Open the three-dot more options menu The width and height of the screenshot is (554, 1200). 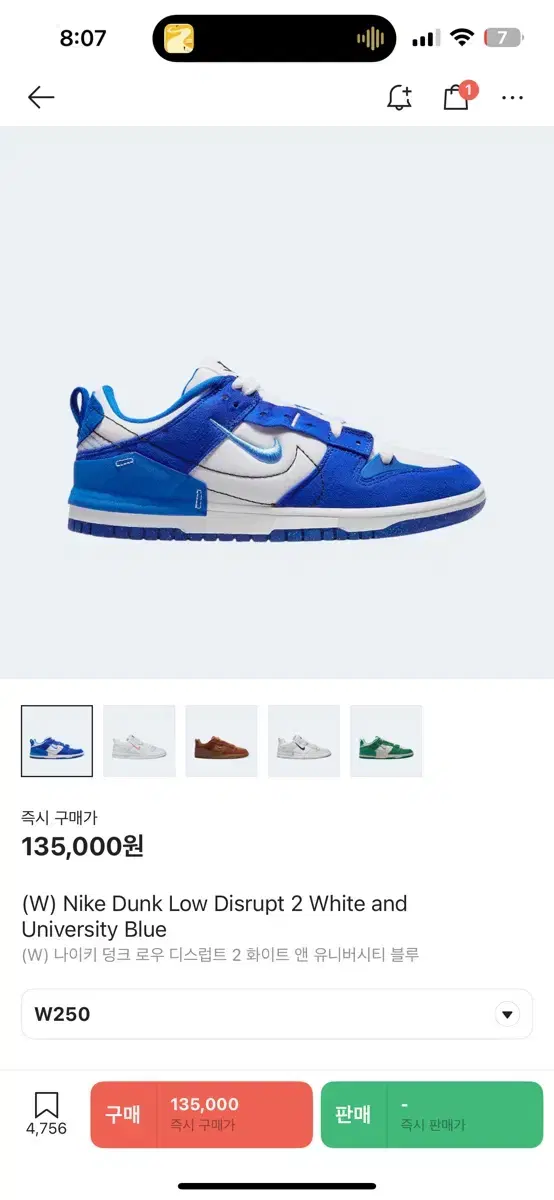[513, 98]
